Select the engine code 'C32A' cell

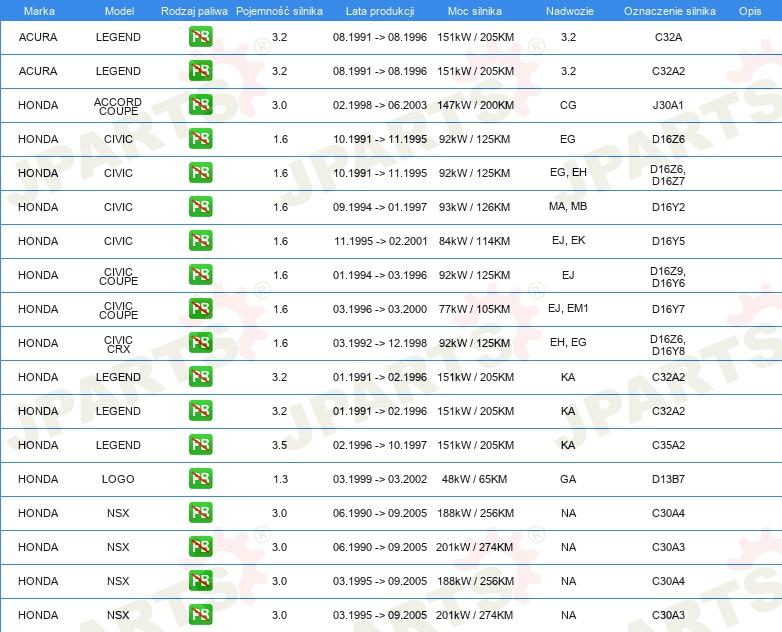[x=668, y=37]
